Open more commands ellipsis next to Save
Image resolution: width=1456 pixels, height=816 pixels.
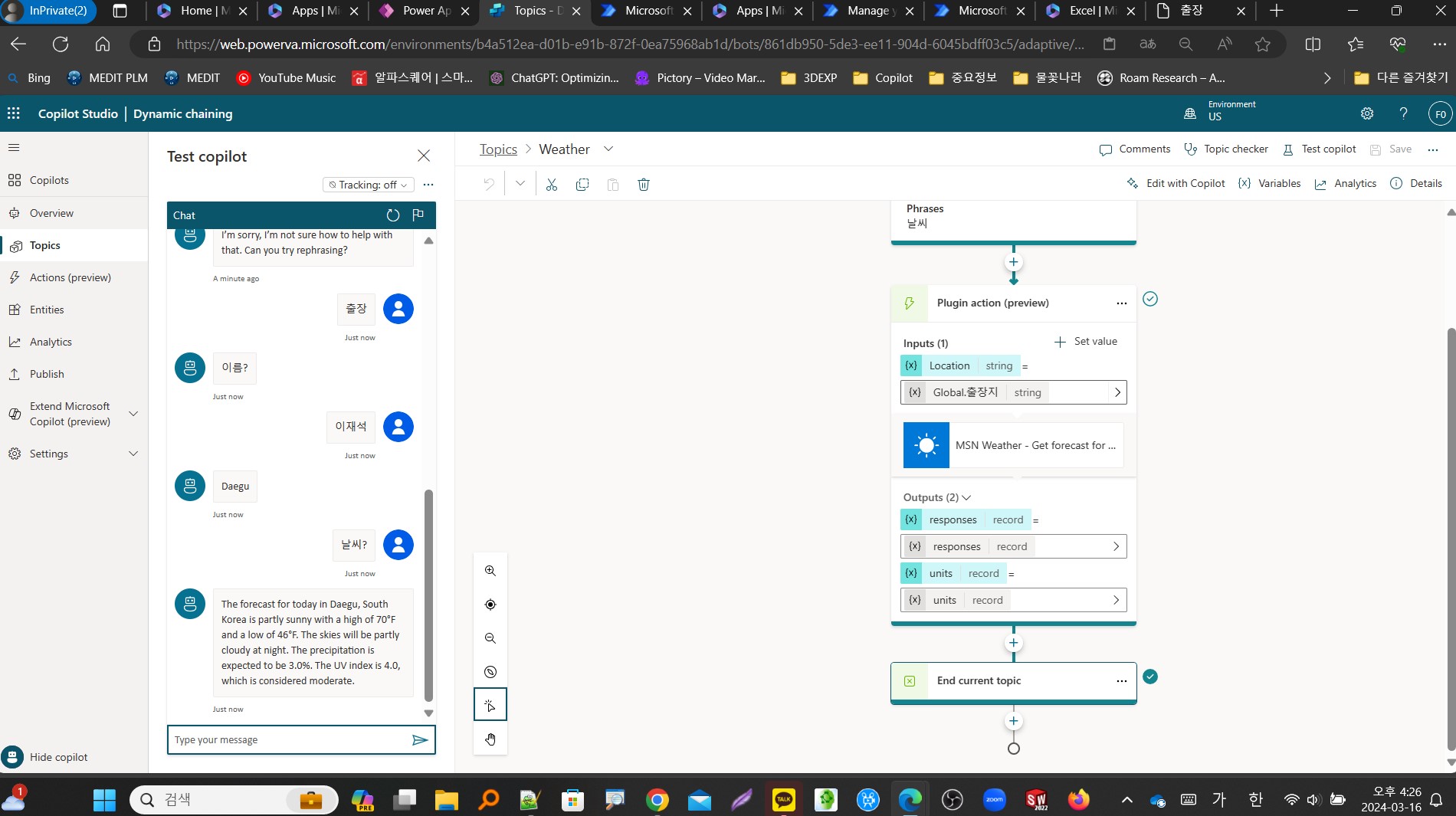point(1432,149)
